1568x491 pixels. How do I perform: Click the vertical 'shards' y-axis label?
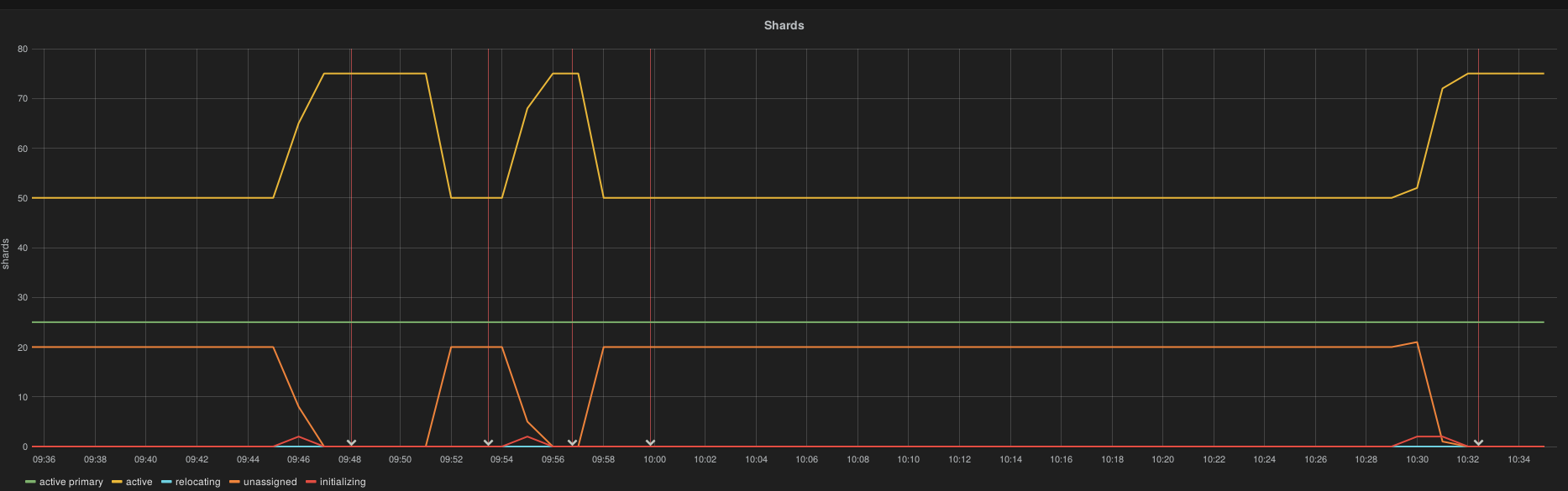(6, 253)
